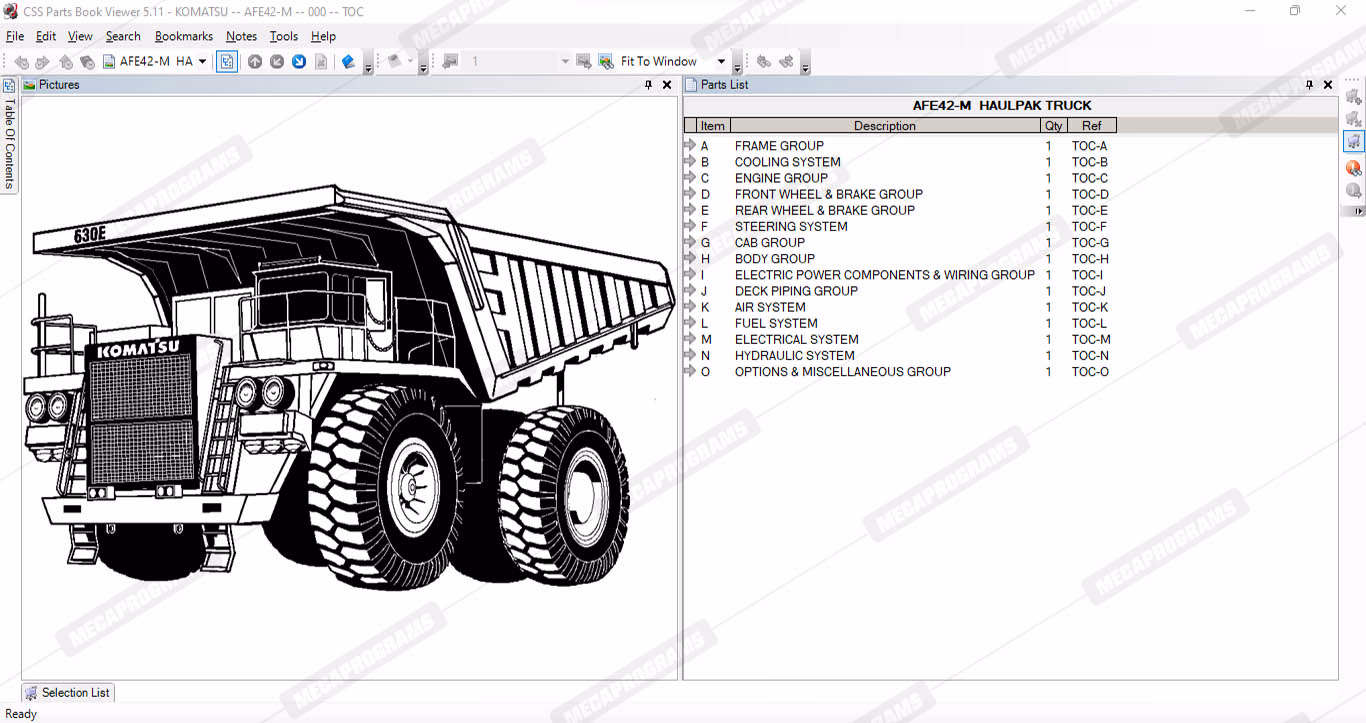
Task: Toggle pin on the Parts List panel
Action: click(1309, 85)
